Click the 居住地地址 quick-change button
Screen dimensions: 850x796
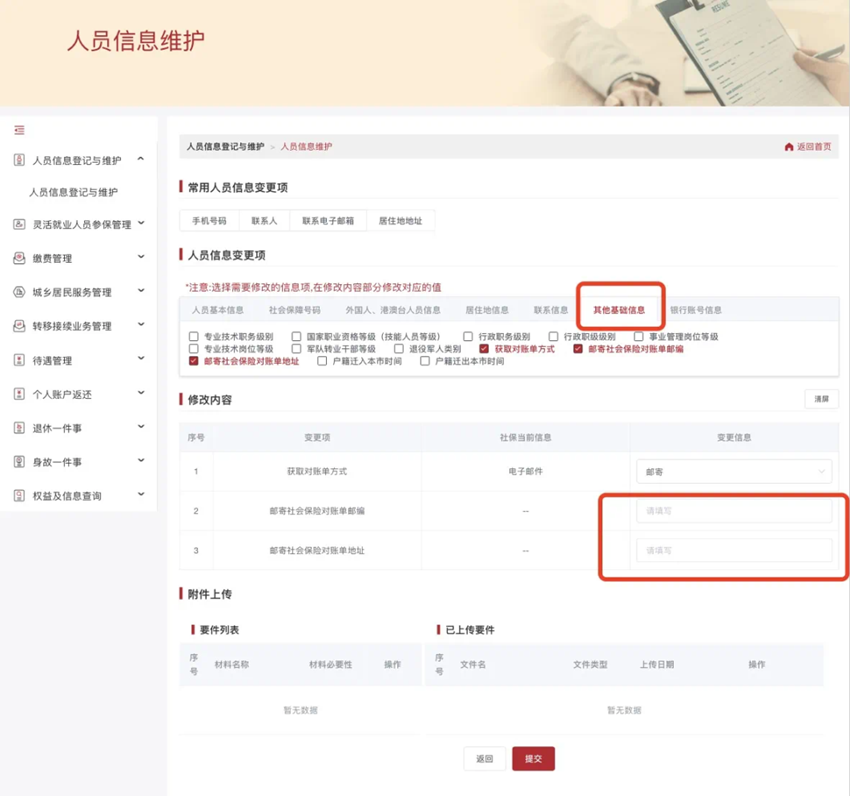pyautogui.click(x=400, y=221)
